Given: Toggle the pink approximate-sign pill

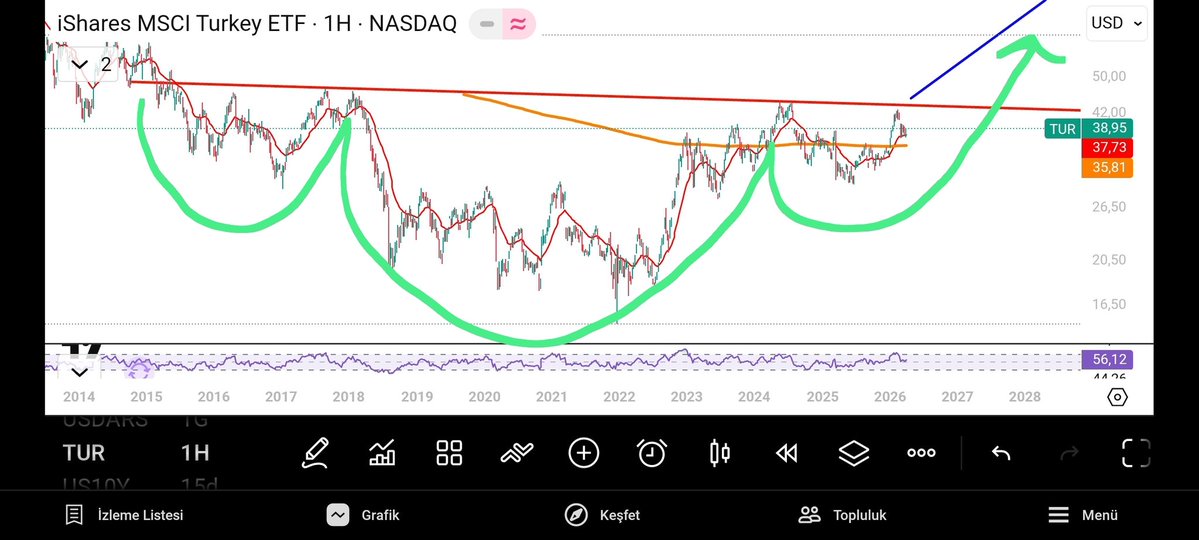Looking at the screenshot, I should coord(518,24).
